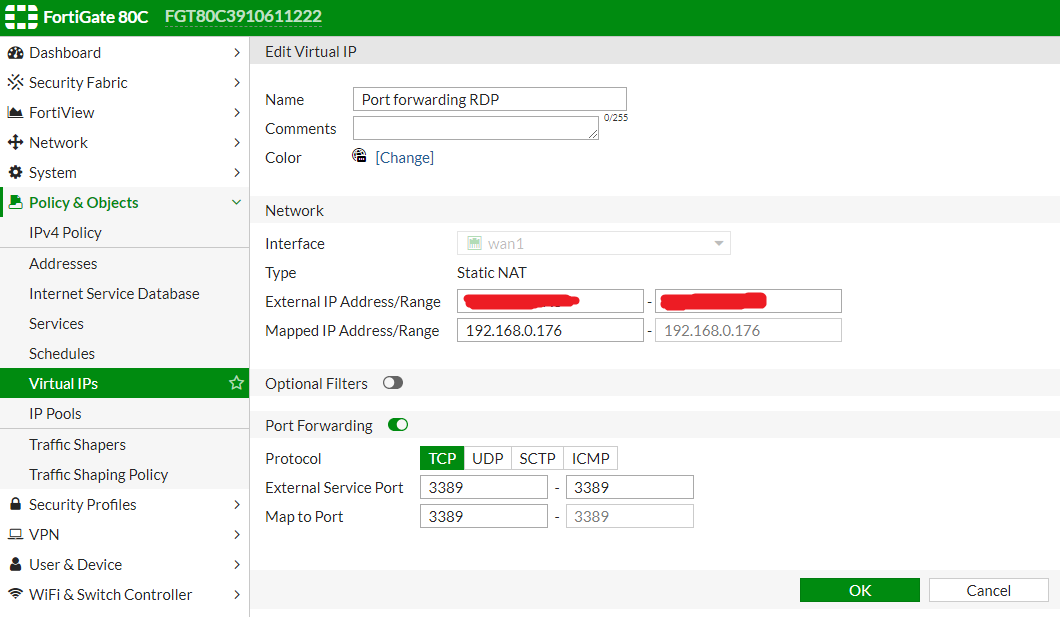Click Mapped IP start field 192.168.0.176
Viewport: 1060px width, 617px height.
(550, 330)
